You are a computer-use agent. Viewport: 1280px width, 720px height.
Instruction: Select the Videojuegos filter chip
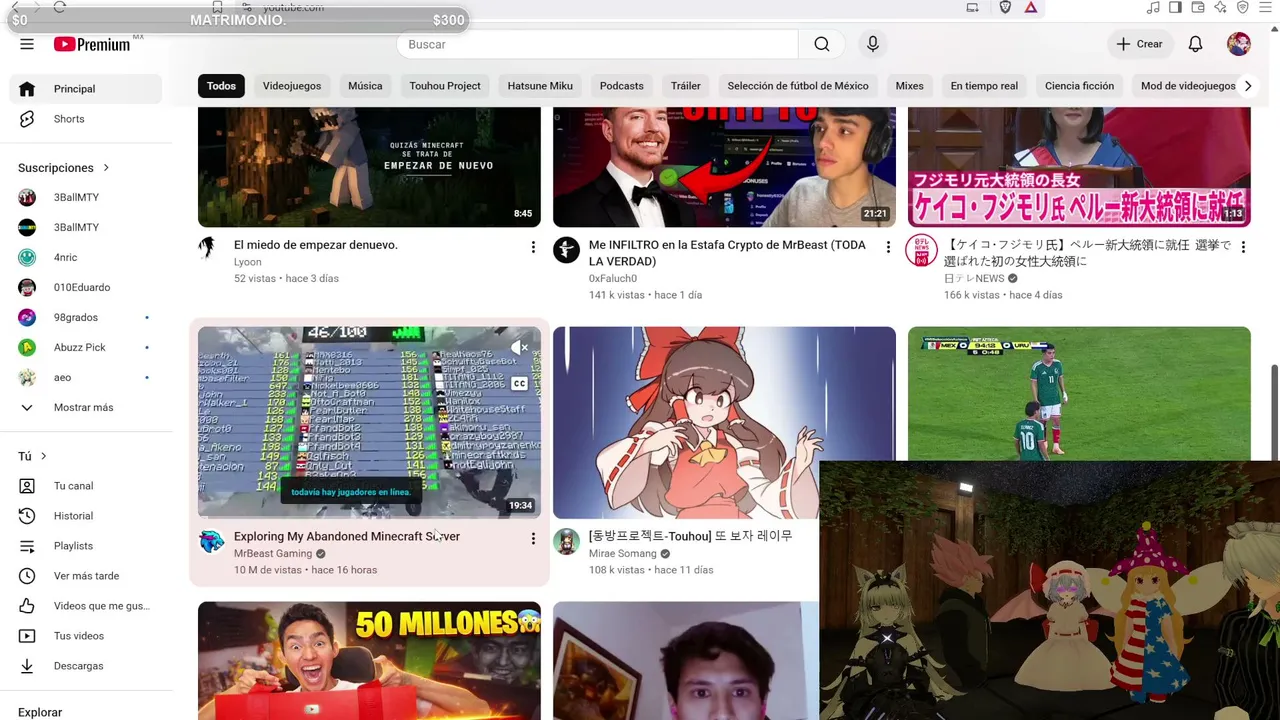pos(292,86)
